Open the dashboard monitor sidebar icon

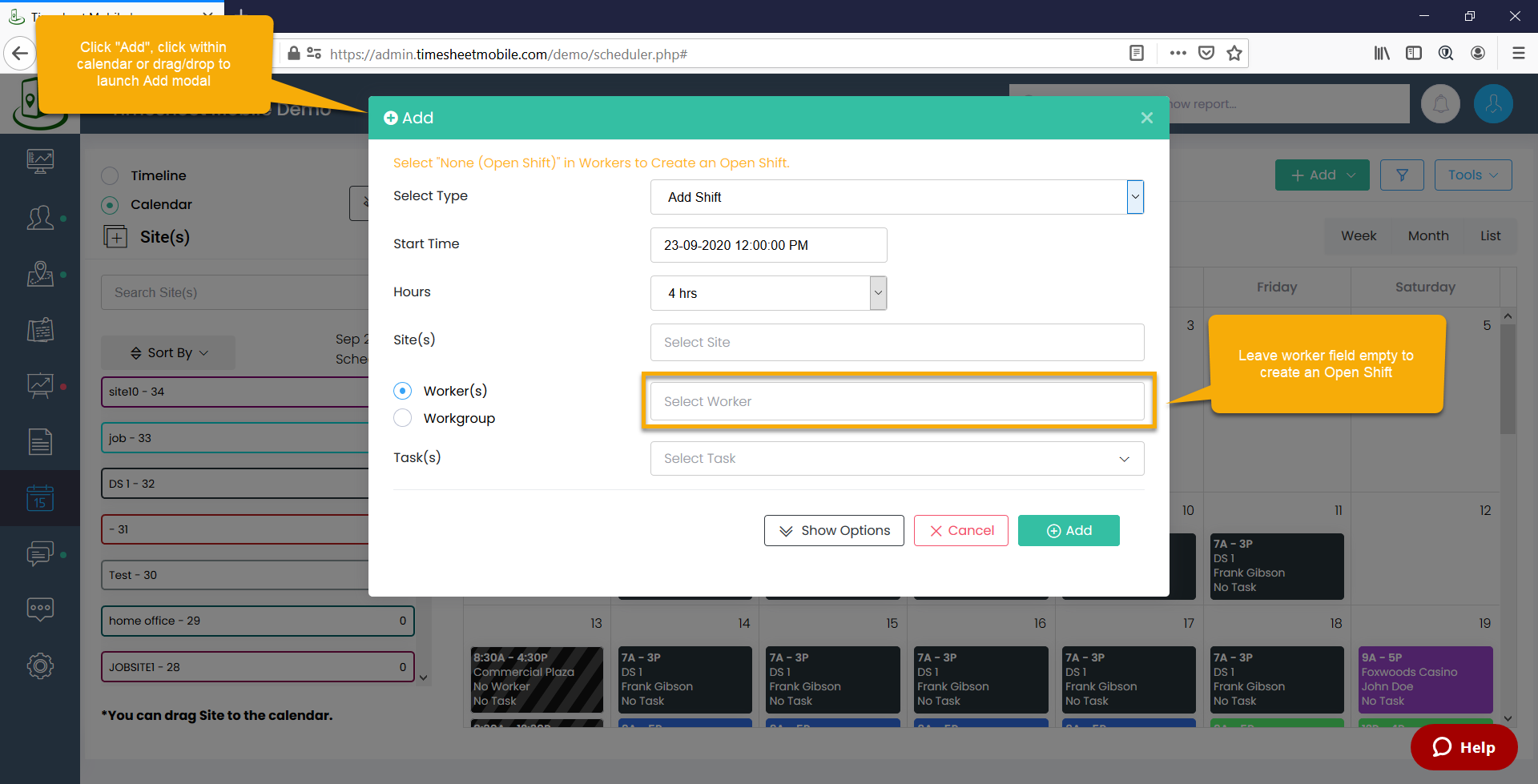coord(39,162)
